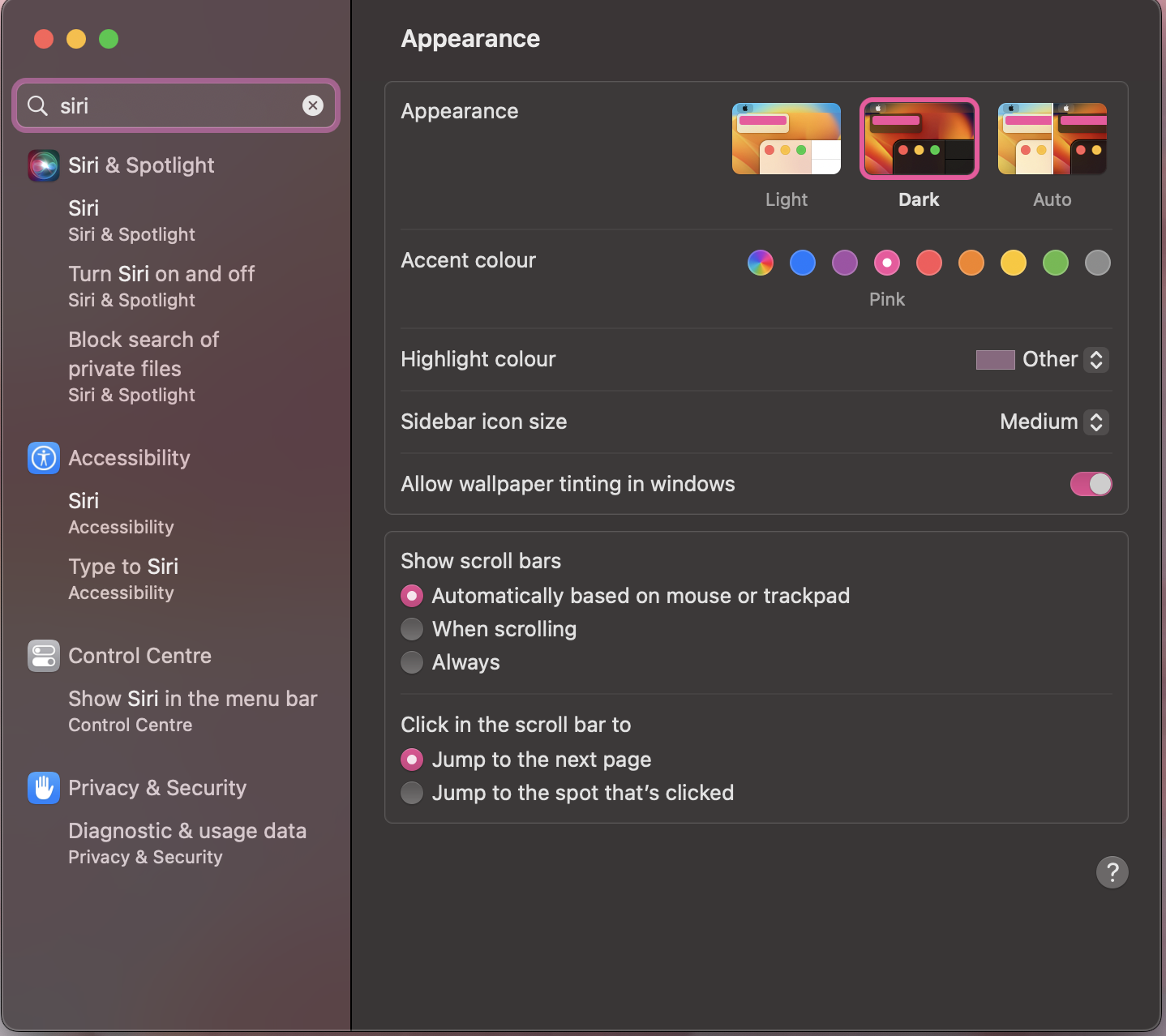Choose the yellow accent colour
Screen dimensions: 1166x1036
point(1014,263)
